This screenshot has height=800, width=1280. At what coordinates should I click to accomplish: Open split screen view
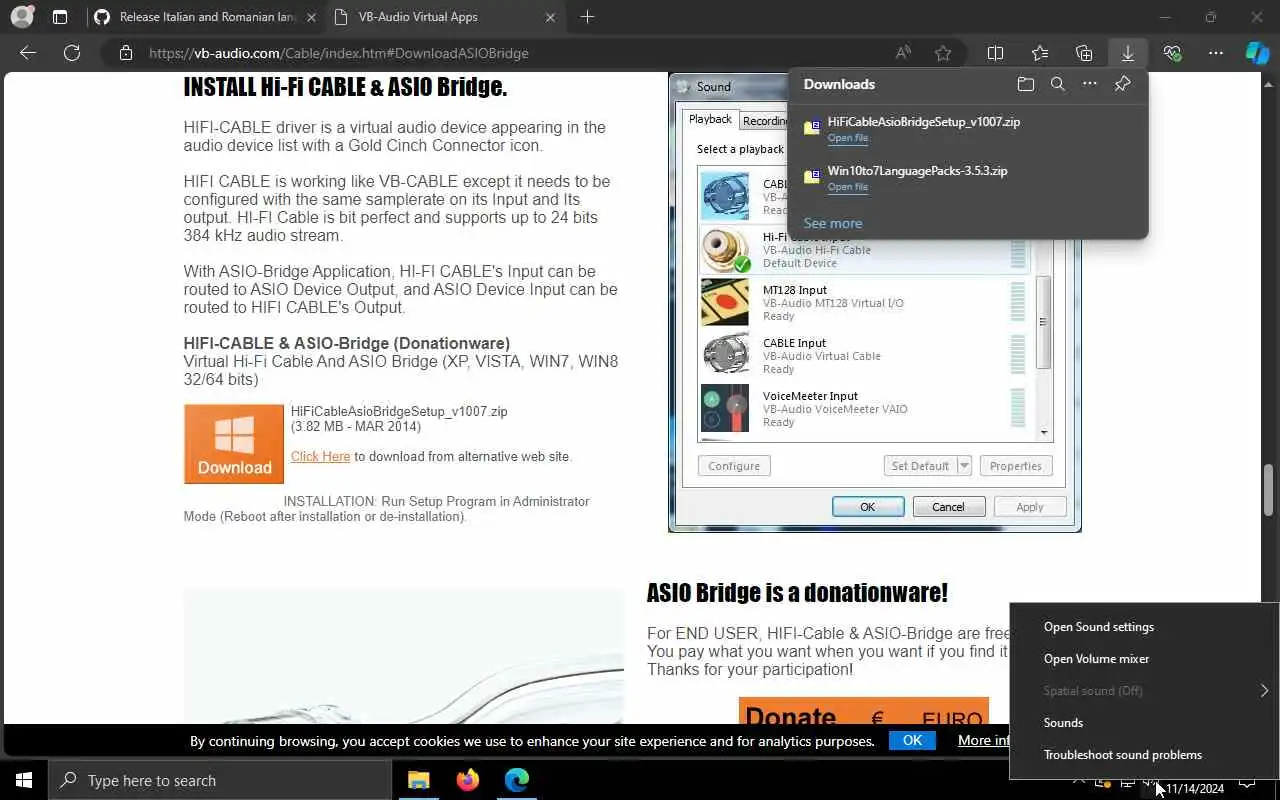coord(996,53)
